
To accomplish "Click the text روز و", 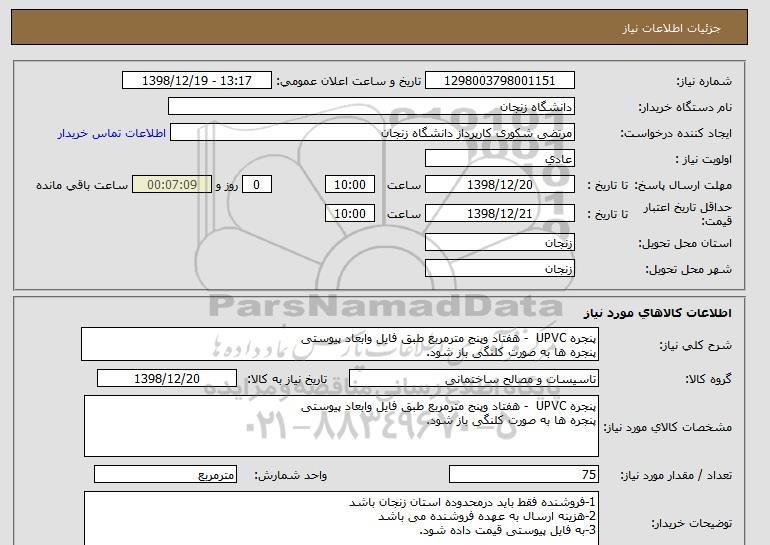I will pos(226,185).
